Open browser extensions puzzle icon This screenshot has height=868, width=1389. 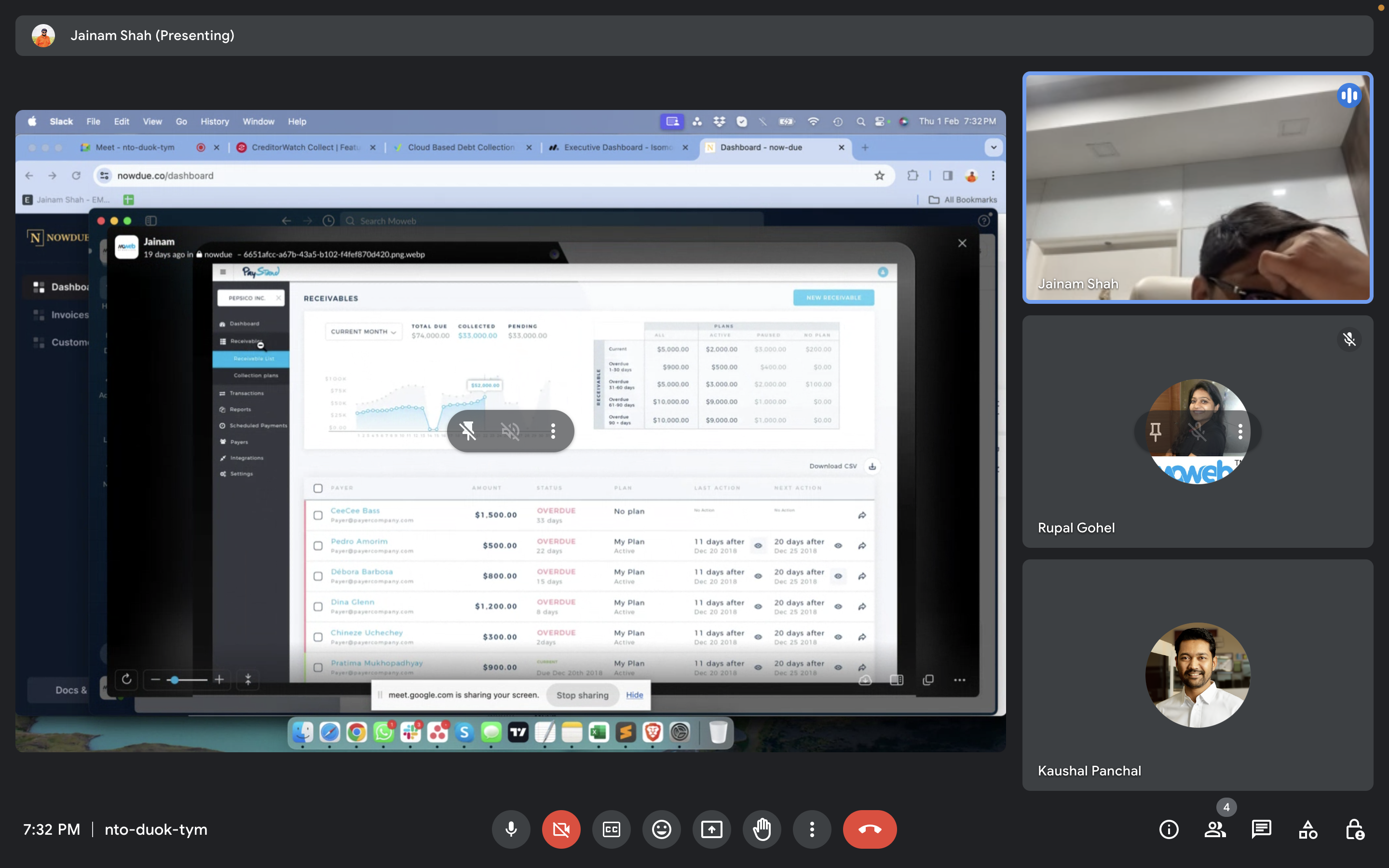pyautogui.click(x=912, y=176)
